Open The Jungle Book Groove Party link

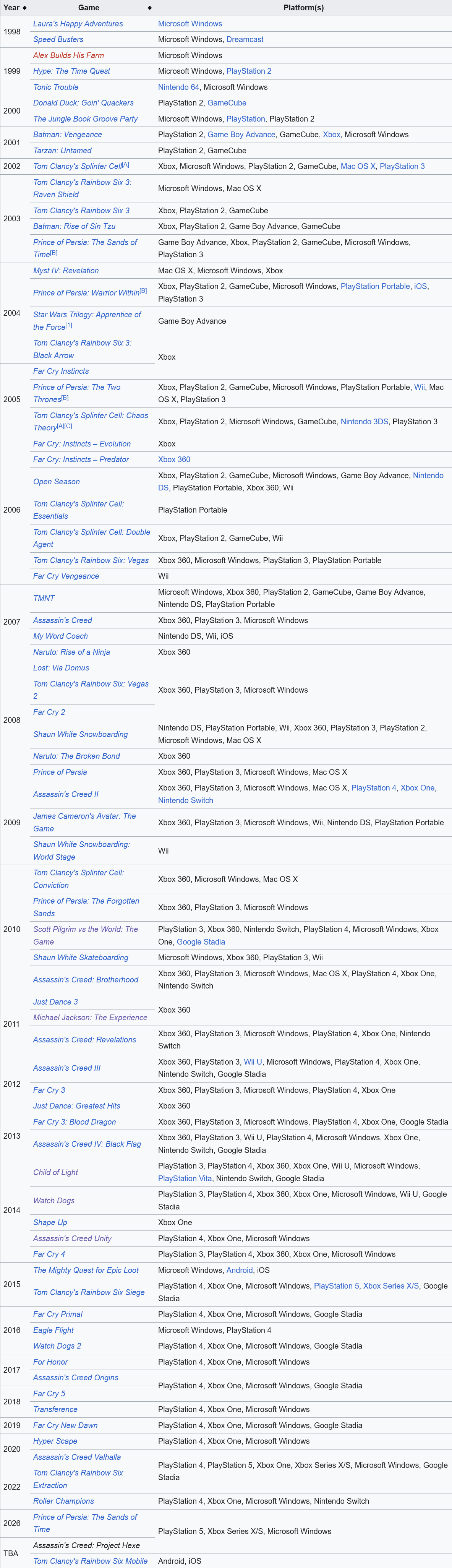point(85,119)
